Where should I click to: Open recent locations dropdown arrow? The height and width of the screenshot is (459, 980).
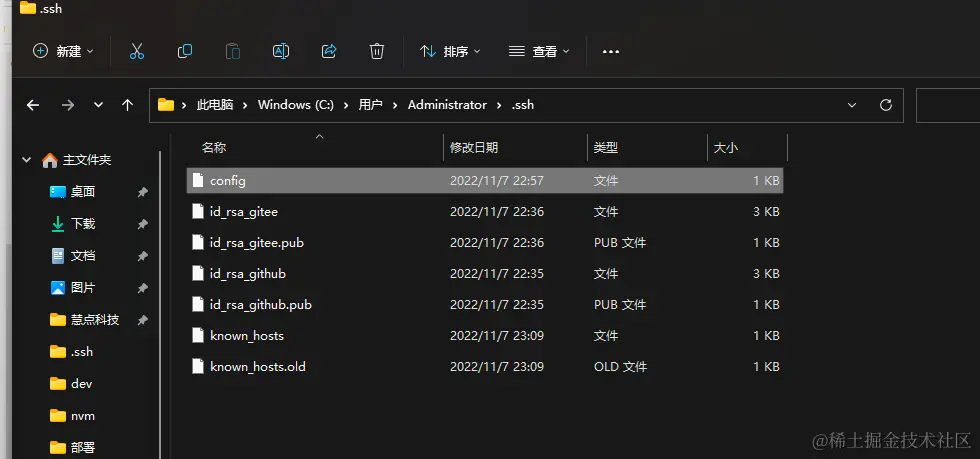click(98, 105)
